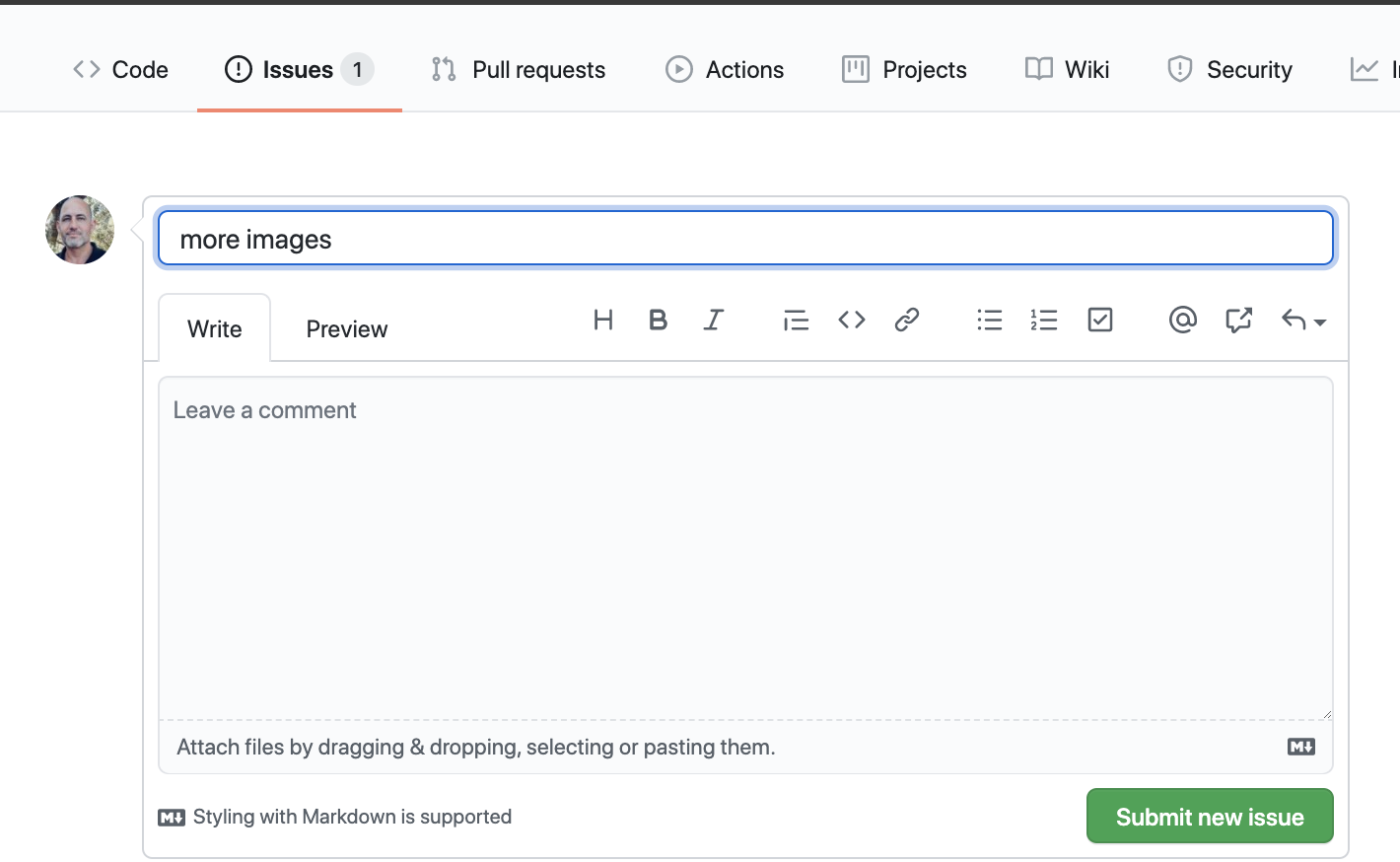Click the Submit new issue button

pos(1210,817)
